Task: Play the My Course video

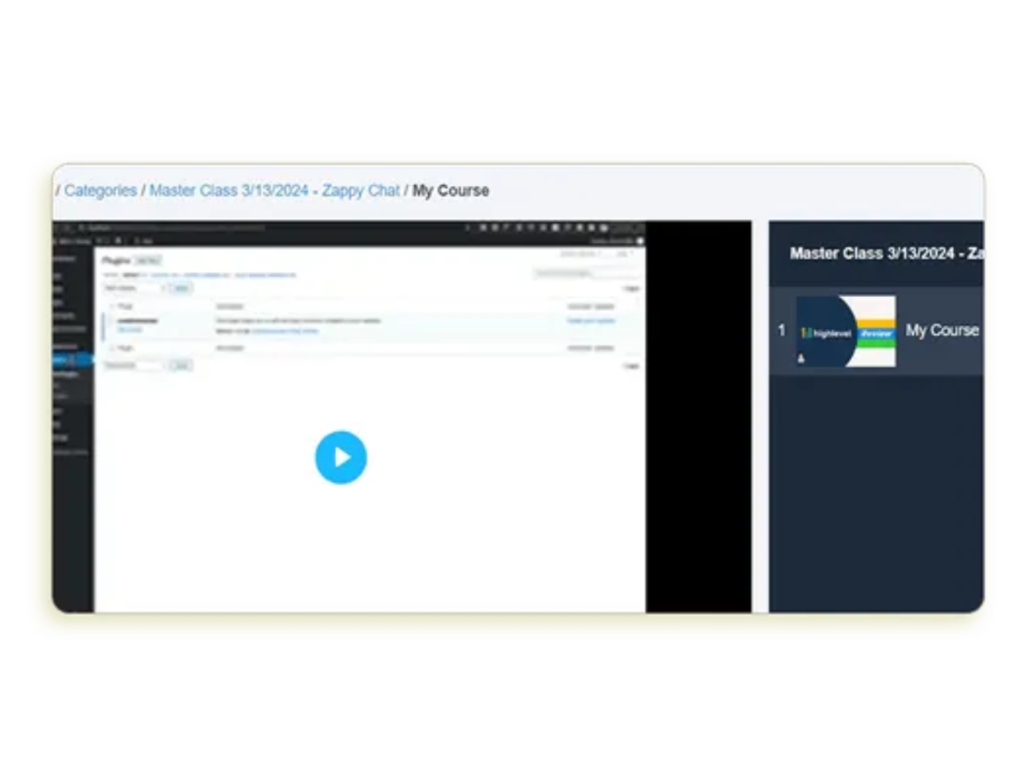Action: 341,457
